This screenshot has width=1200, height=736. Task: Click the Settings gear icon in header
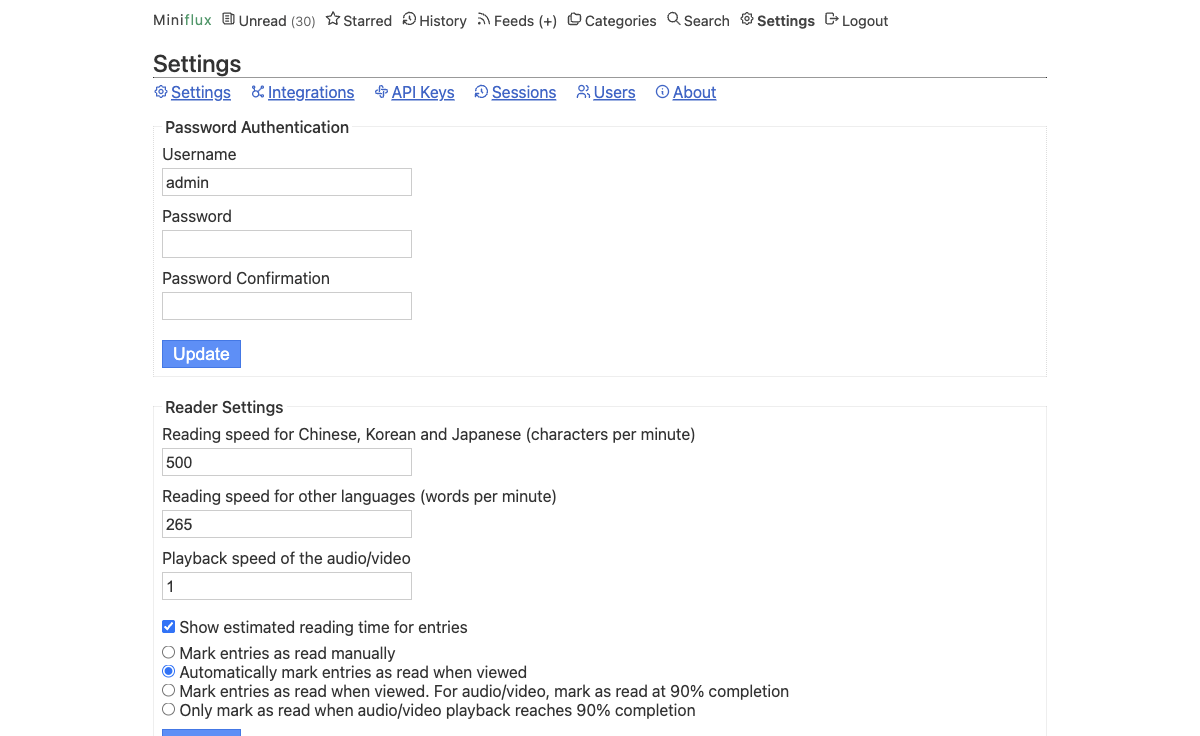pos(747,19)
